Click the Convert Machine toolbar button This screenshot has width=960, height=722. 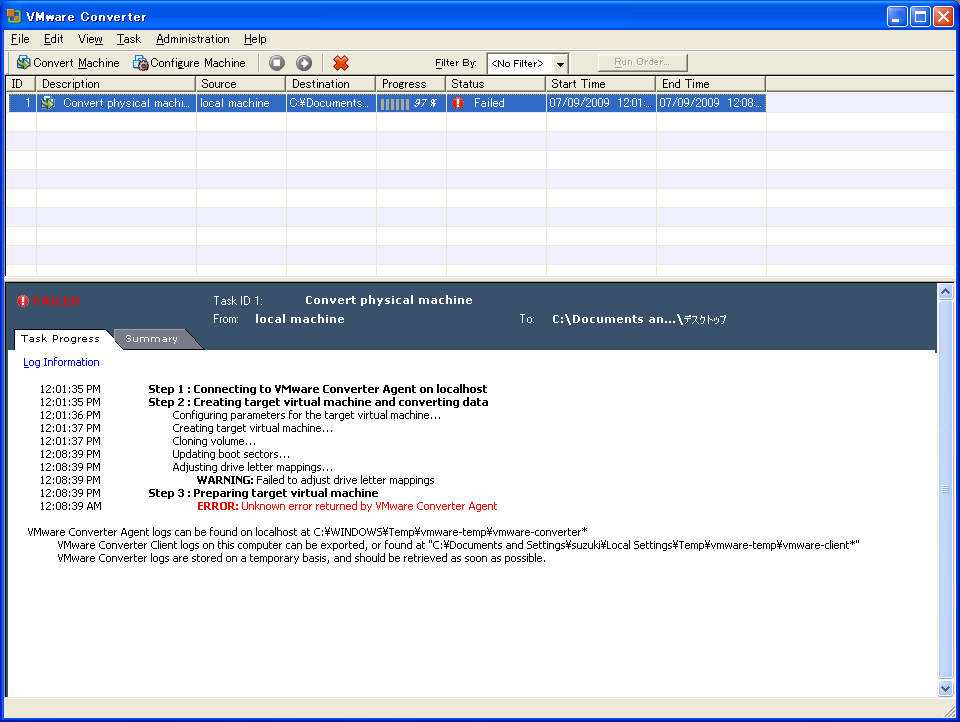click(x=68, y=63)
